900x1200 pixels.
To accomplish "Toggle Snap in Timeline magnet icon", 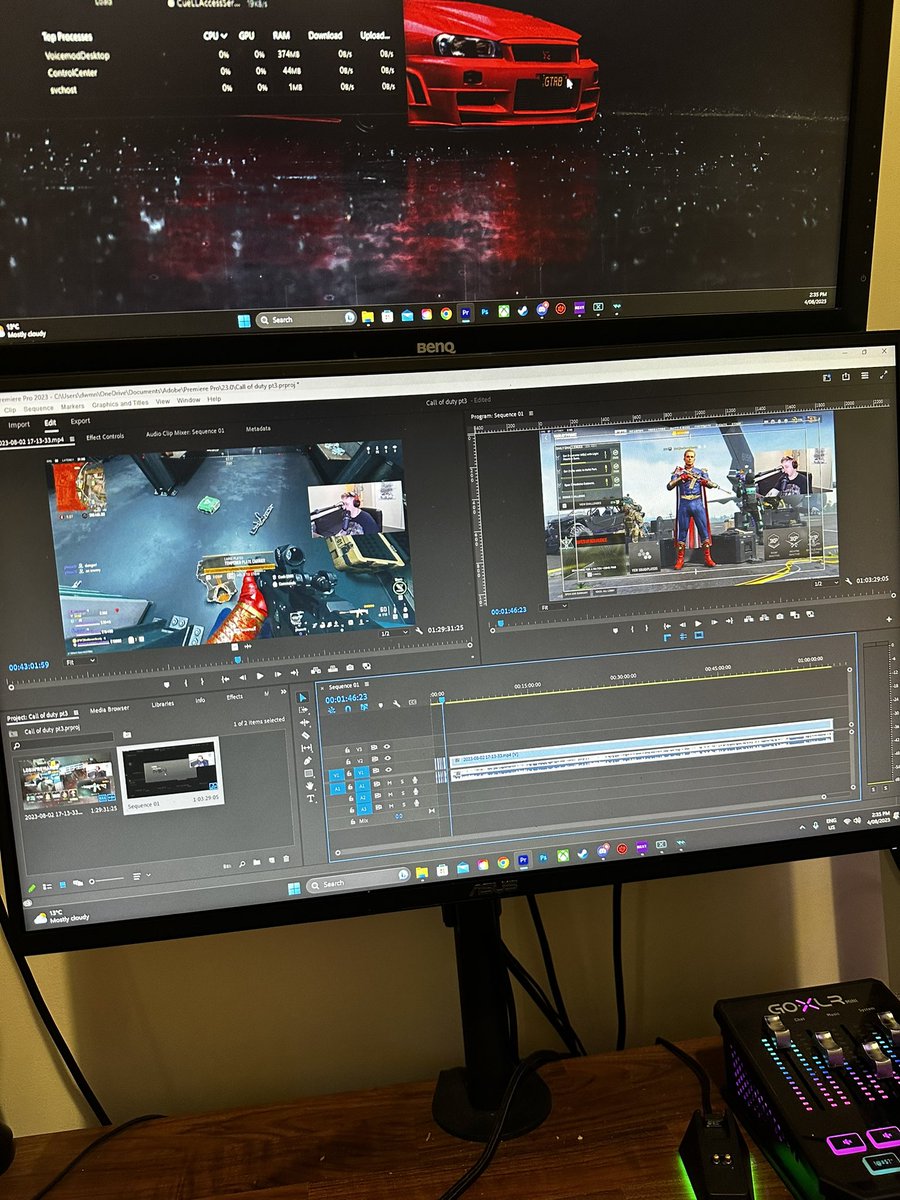I will pyautogui.click(x=347, y=708).
